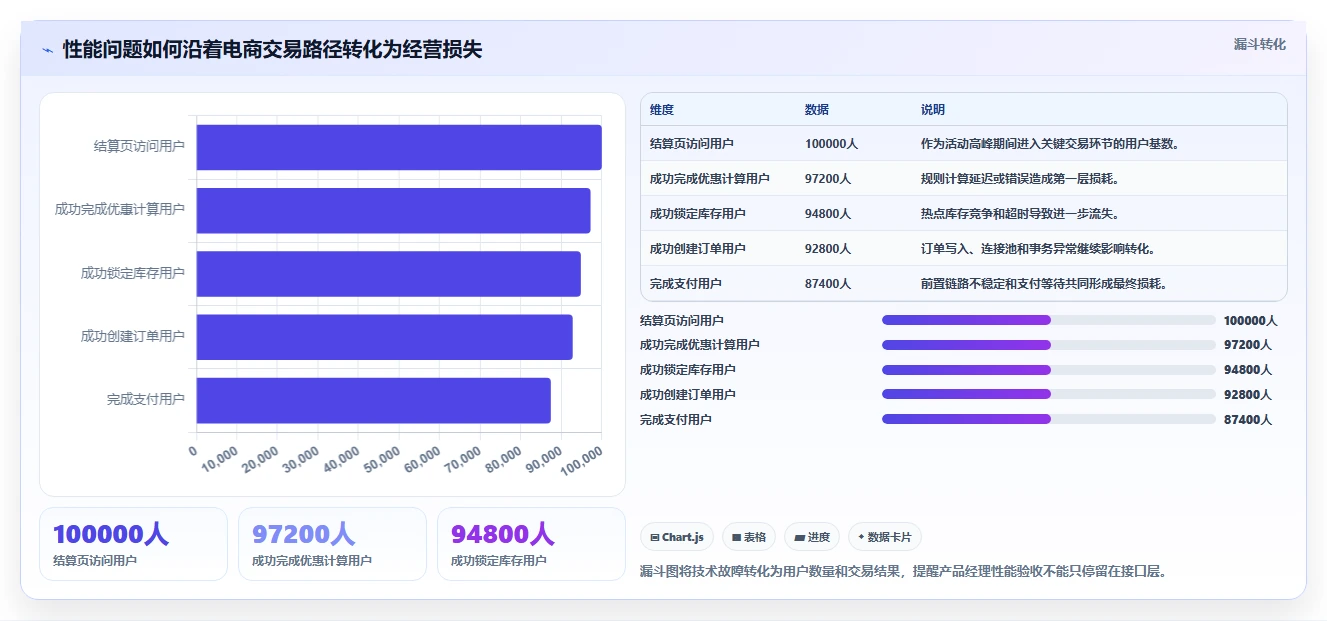Click the footer note starting 漏斗图将技术故障
Viewport: 1327px width, 621px height.
tap(903, 572)
